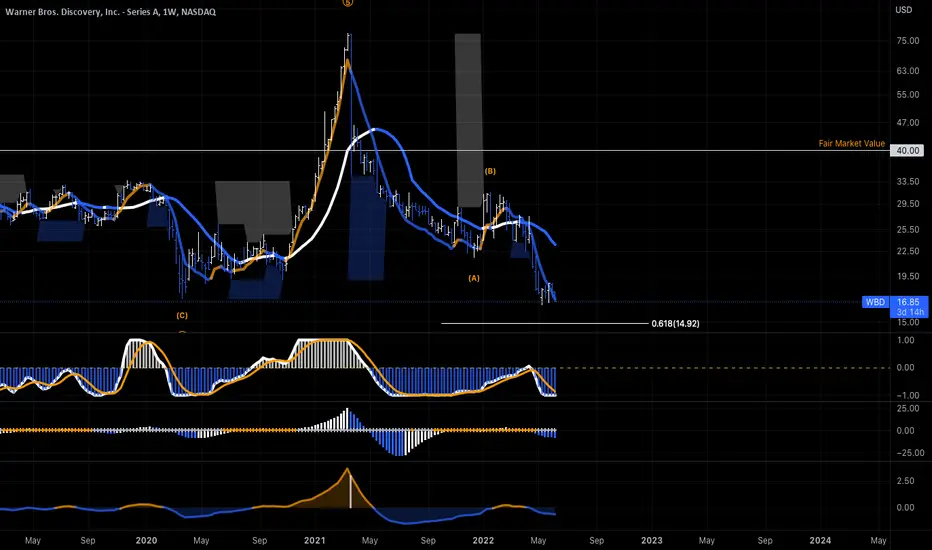Select the (B) wave label

click(x=490, y=171)
